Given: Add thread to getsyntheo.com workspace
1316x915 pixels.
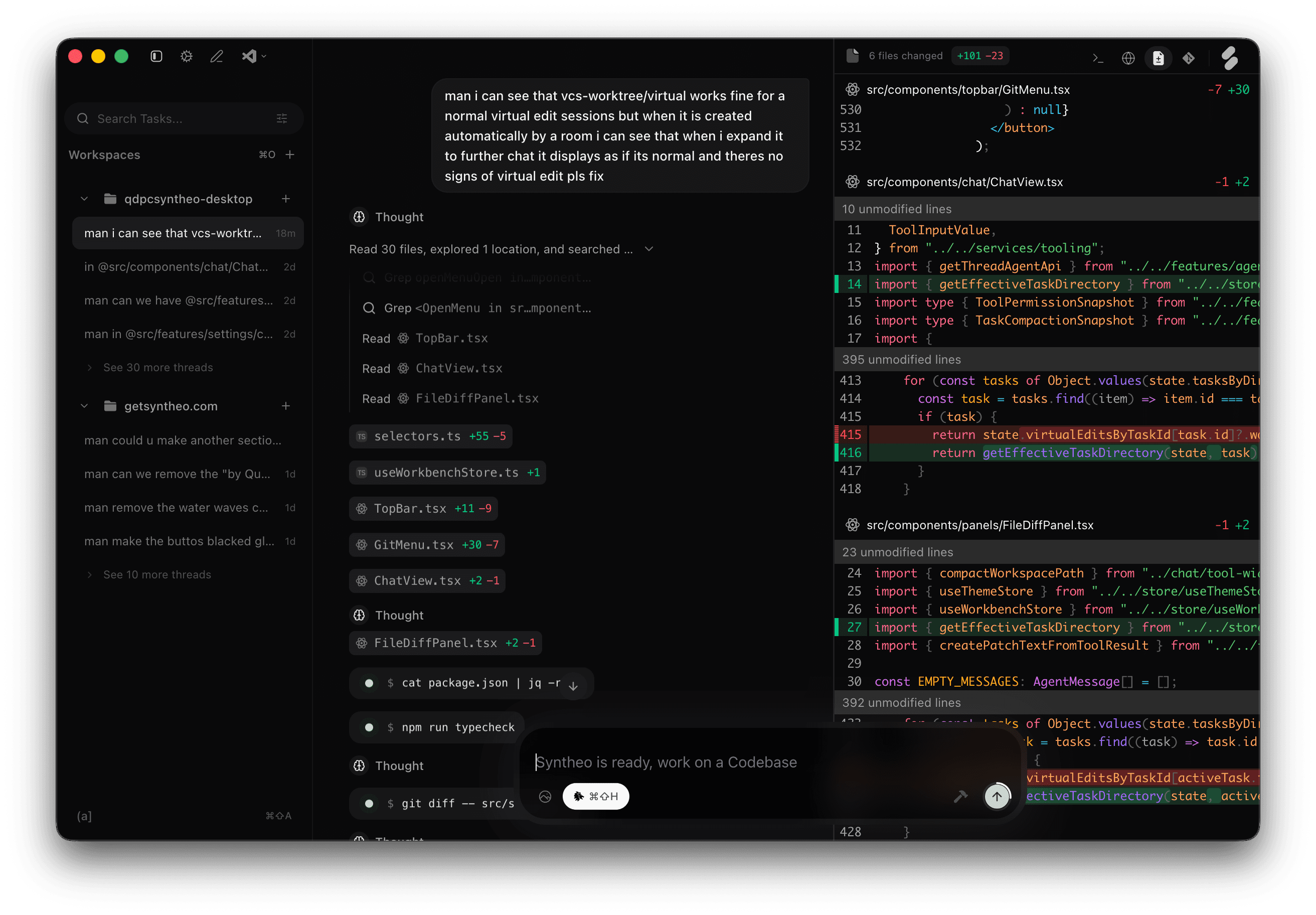Looking at the screenshot, I should (286, 406).
